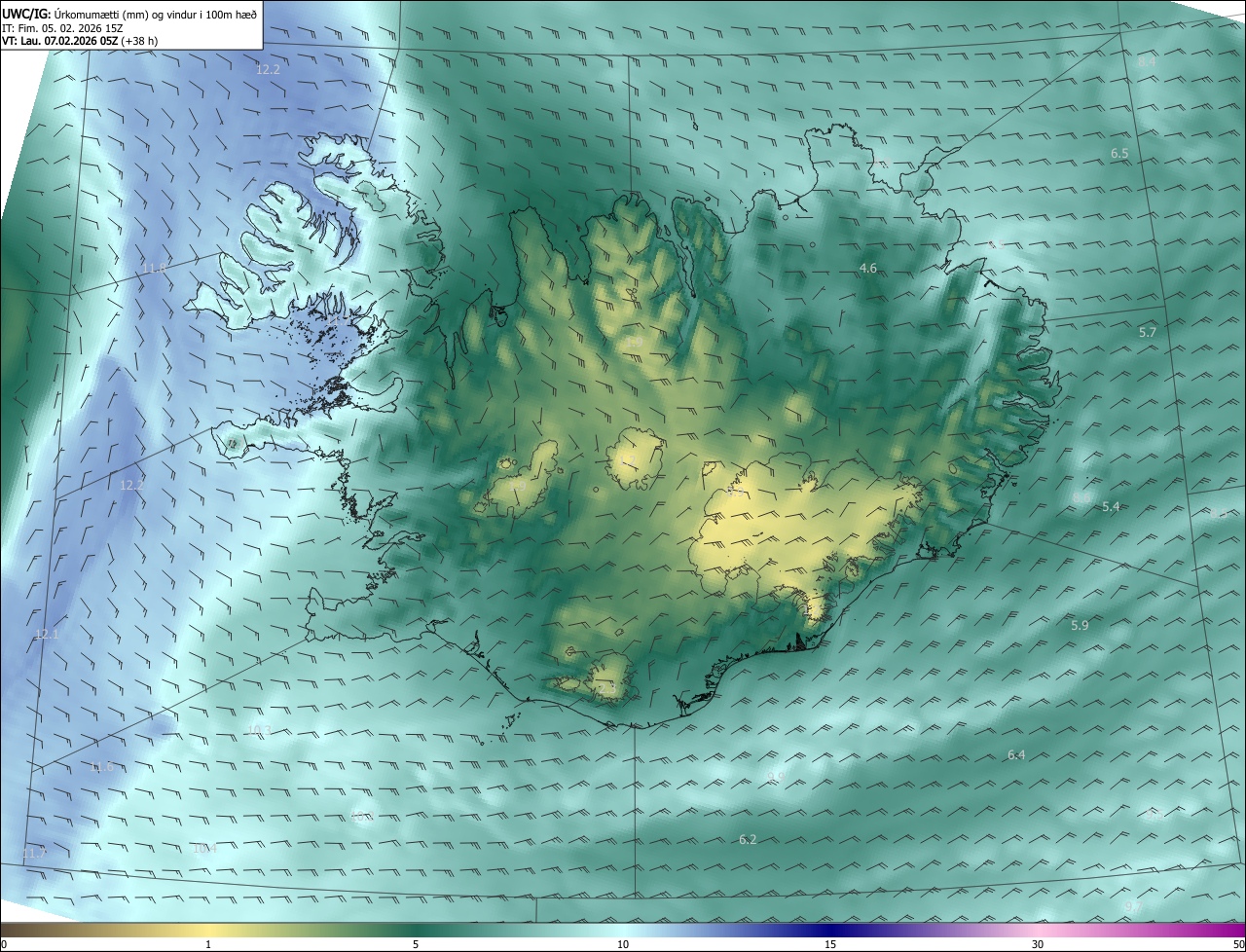Click the "UWC/IG: Úrkomumætti (mm) og vindur í 100m hæð" title
Screen dimensions: 1246x952
(x=129, y=14)
